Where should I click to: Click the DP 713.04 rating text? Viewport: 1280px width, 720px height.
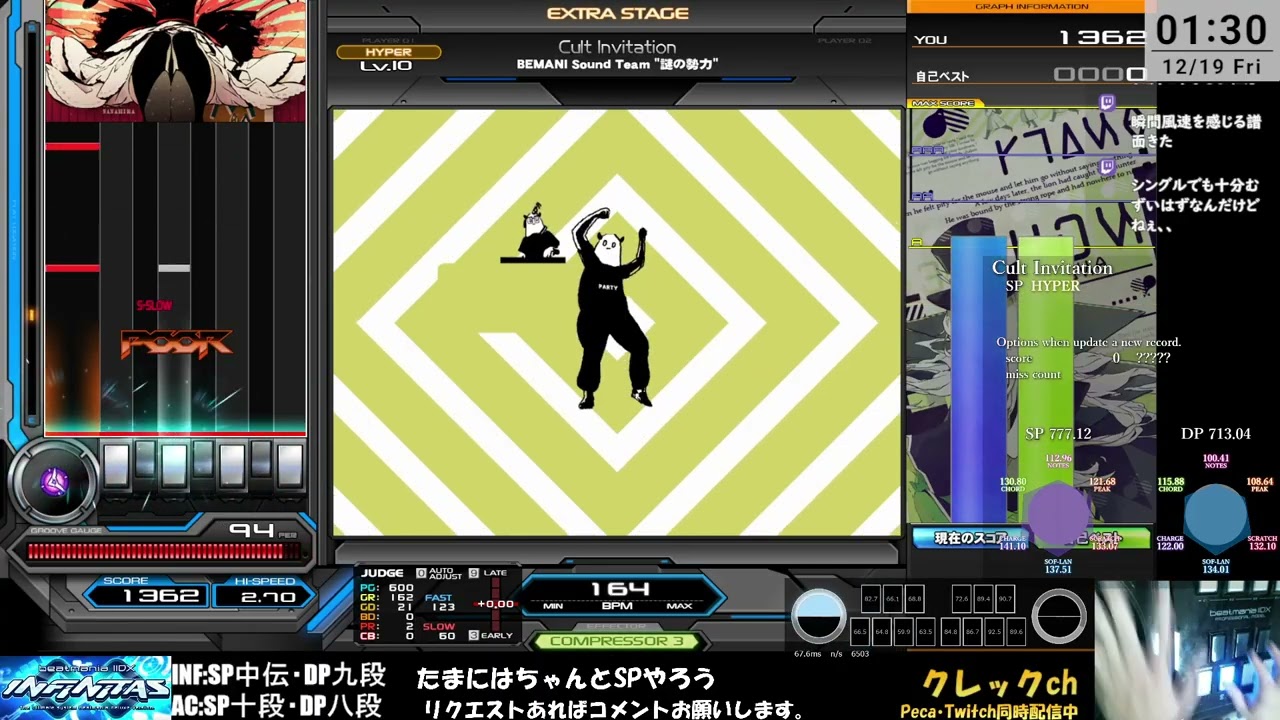click(x=1216, y=434)
